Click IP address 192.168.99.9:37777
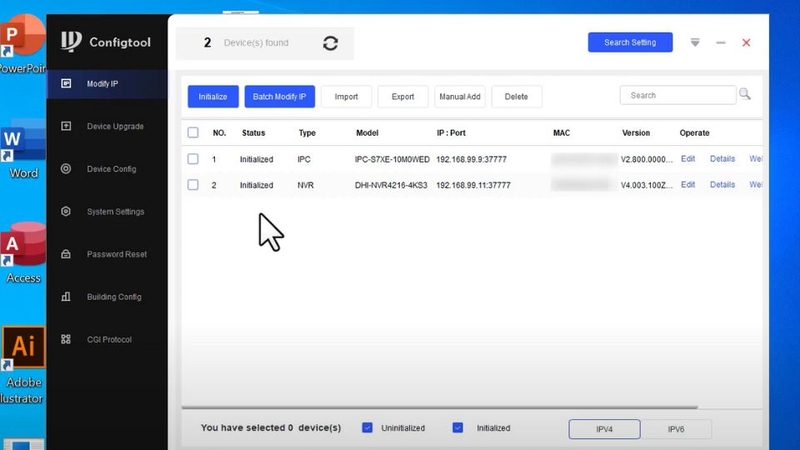 coord(471,159)
